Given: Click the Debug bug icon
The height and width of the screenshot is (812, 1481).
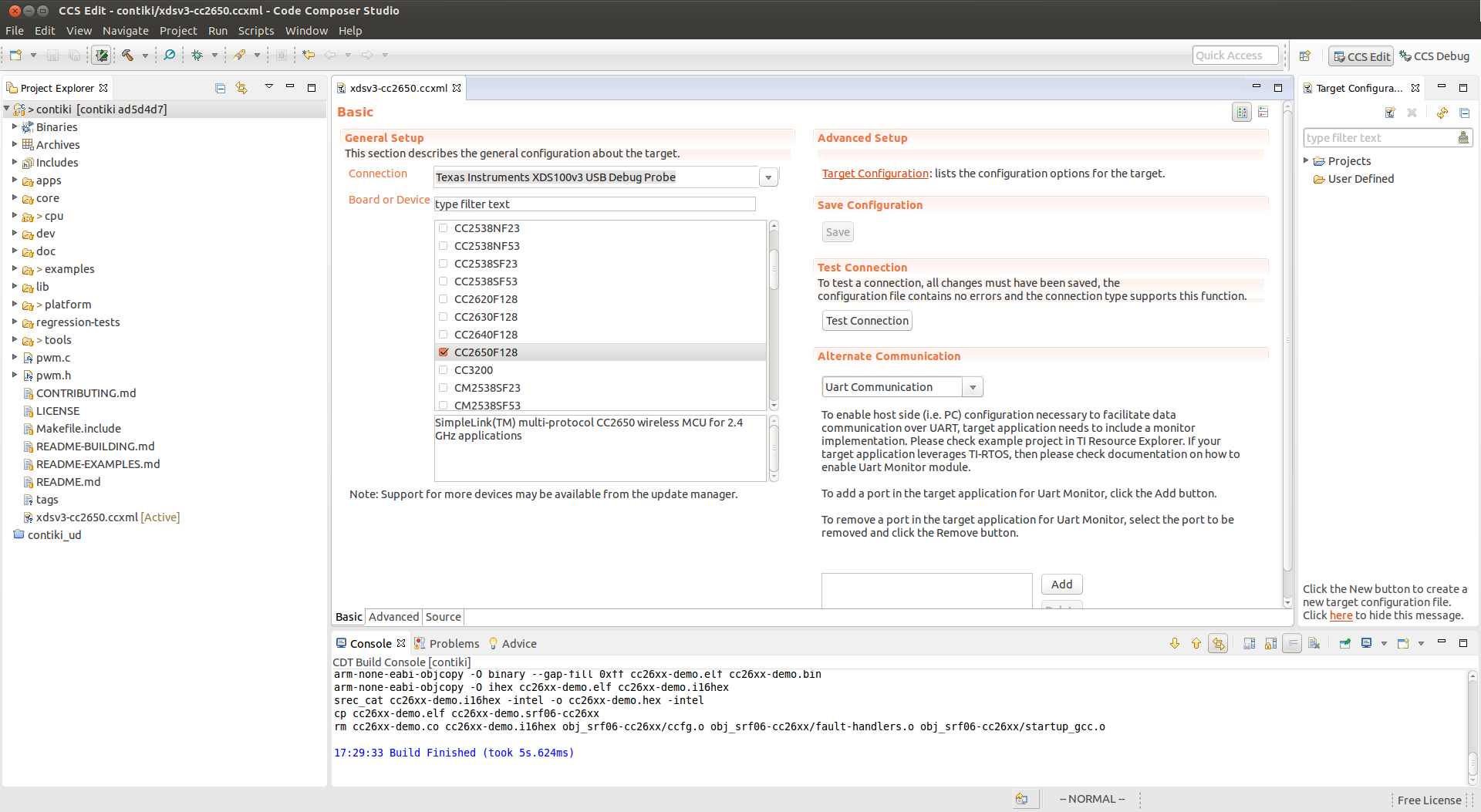Looking at the screenshot, I should 197,56.
